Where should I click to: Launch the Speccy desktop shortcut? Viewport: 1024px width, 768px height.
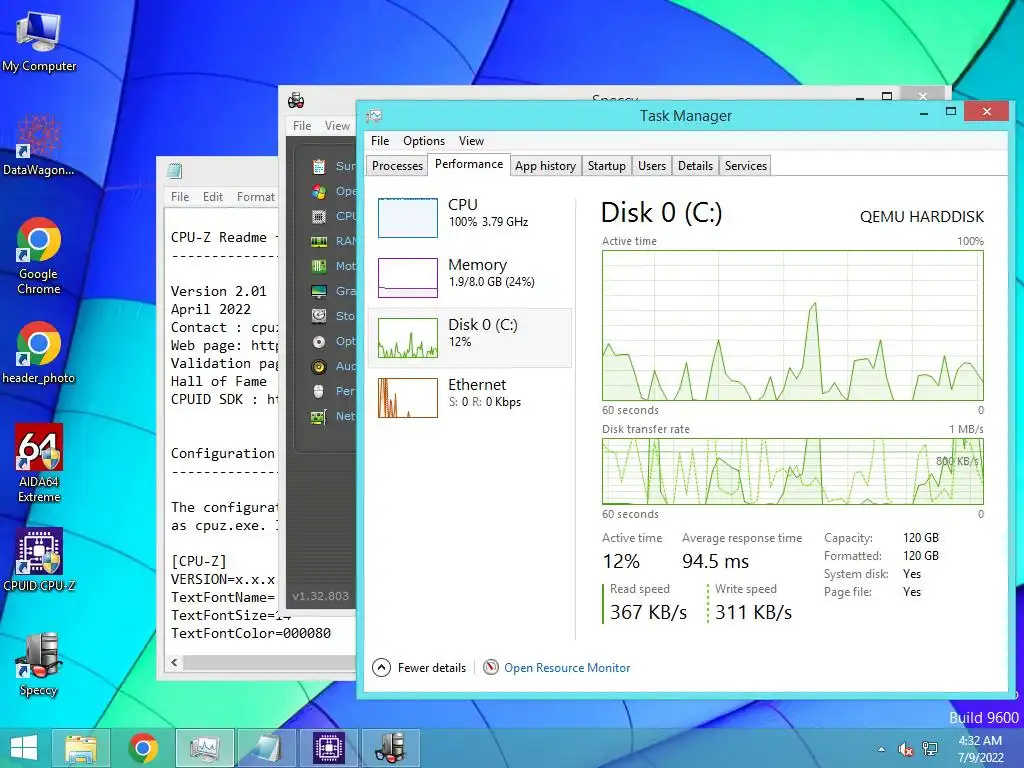[39, 664]
